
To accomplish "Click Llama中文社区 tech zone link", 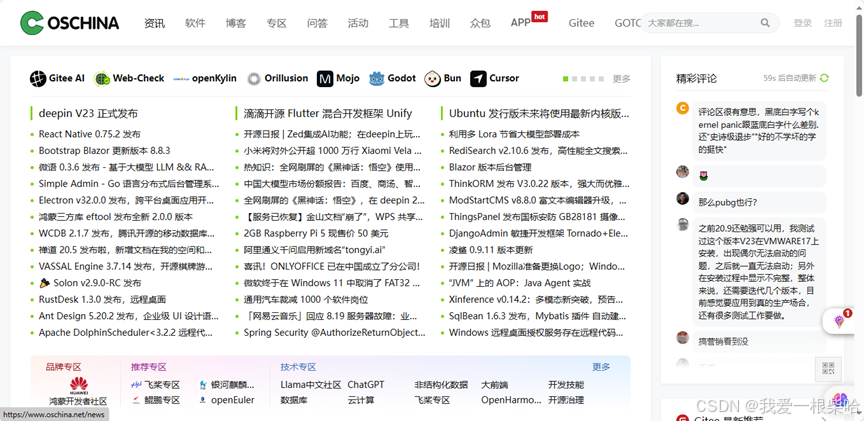I will click(x=311, y=385).
